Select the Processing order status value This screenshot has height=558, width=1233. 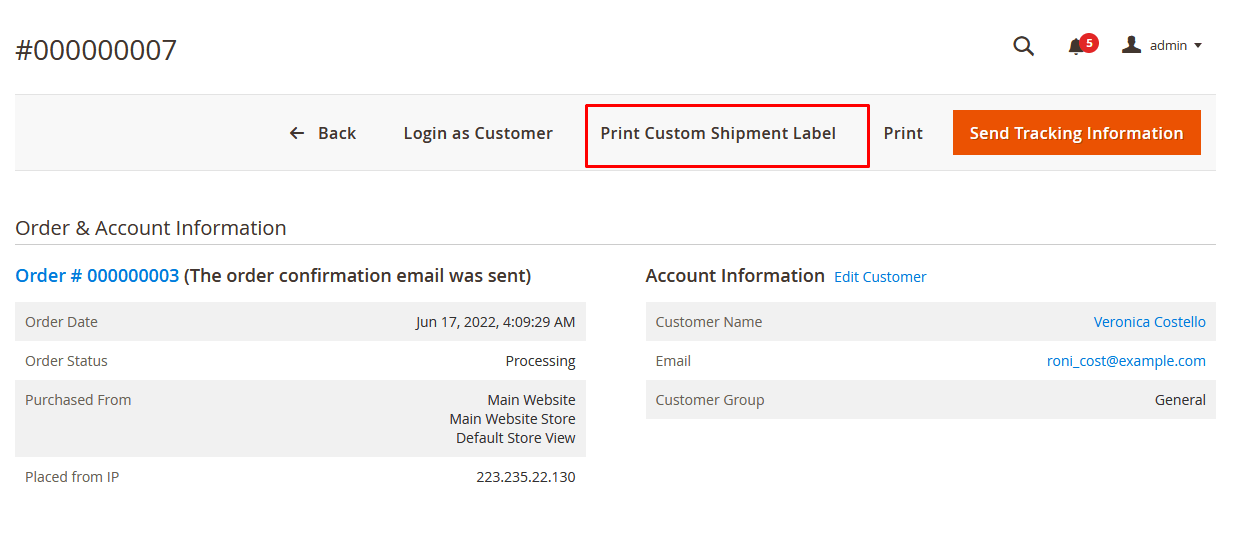pos(540,361)
